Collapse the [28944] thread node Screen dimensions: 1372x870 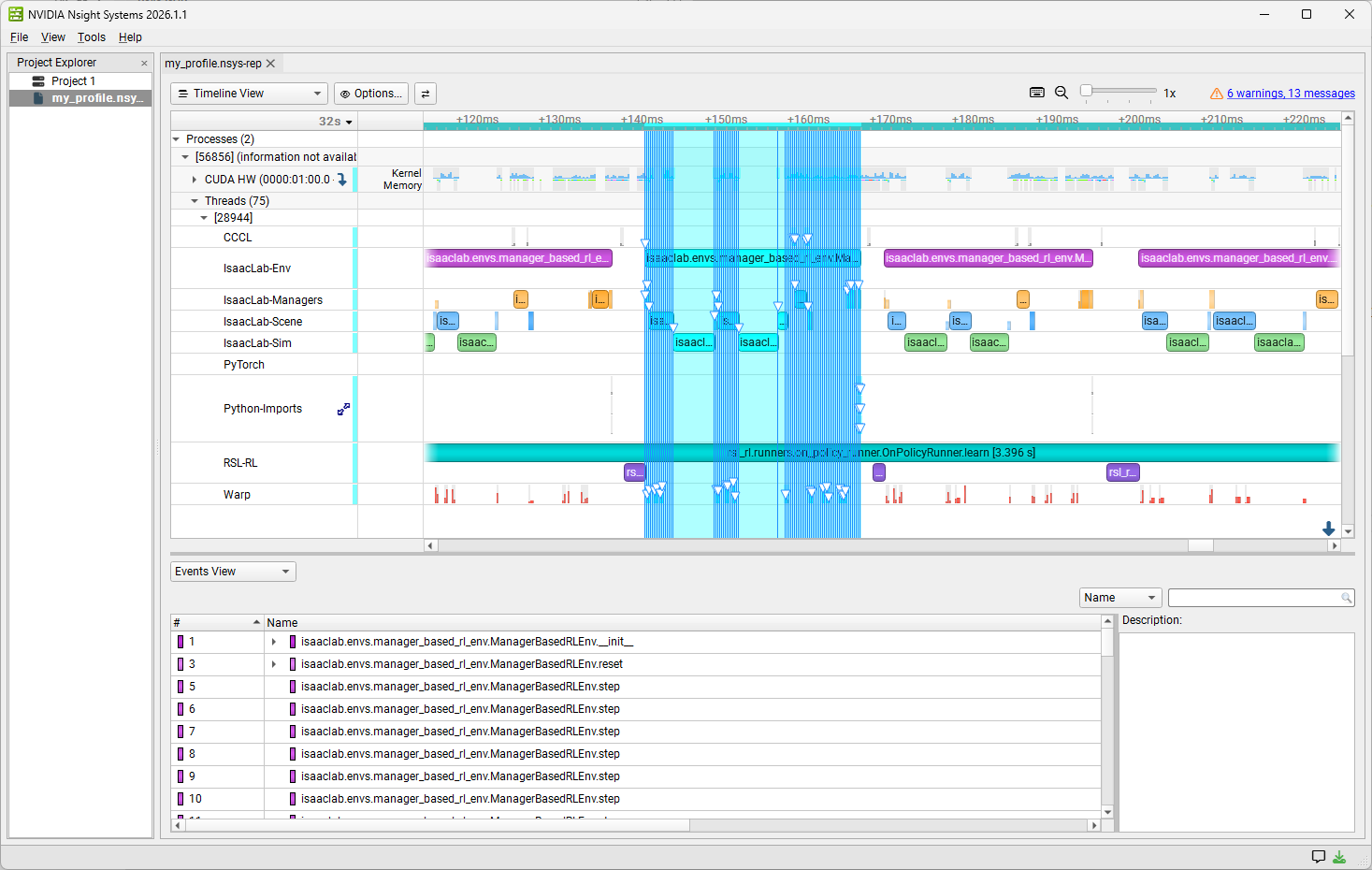tap(204, 218)
